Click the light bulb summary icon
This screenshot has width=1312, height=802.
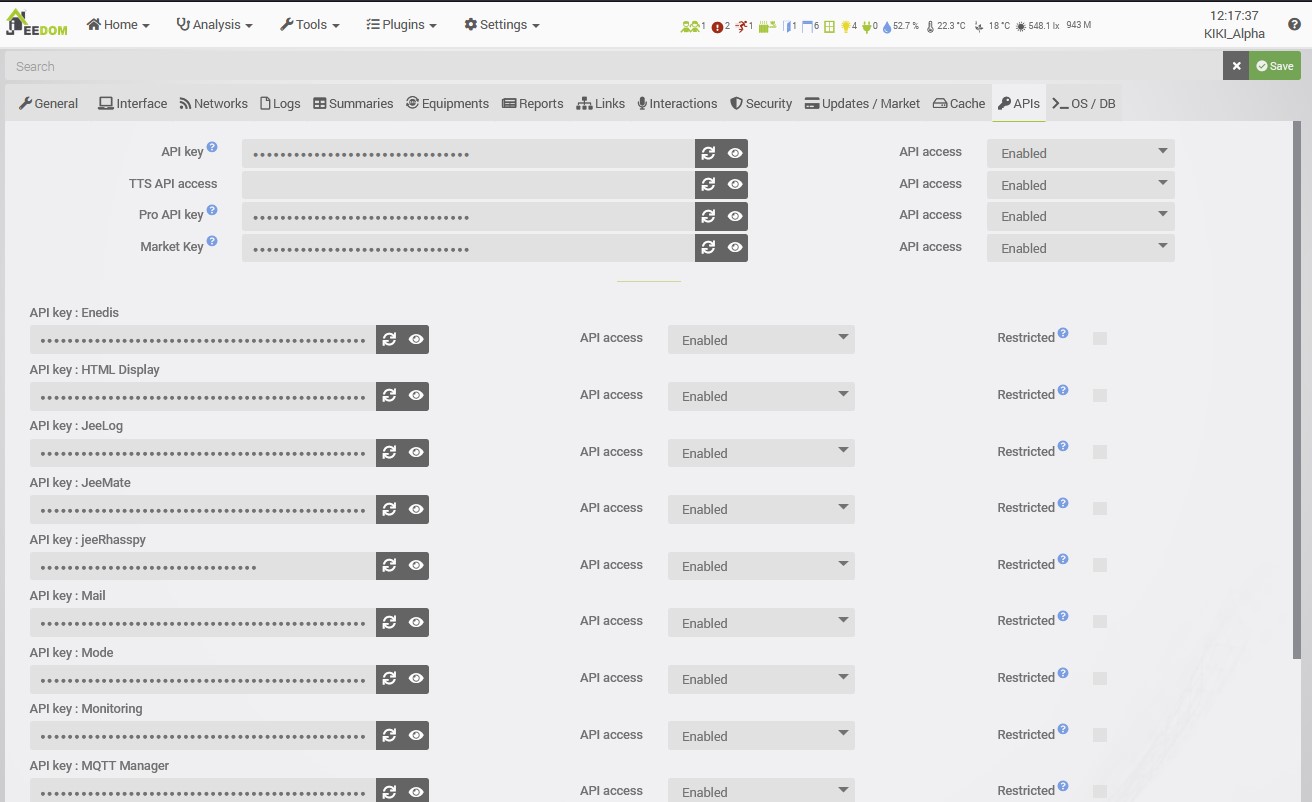tap(845, 26)
